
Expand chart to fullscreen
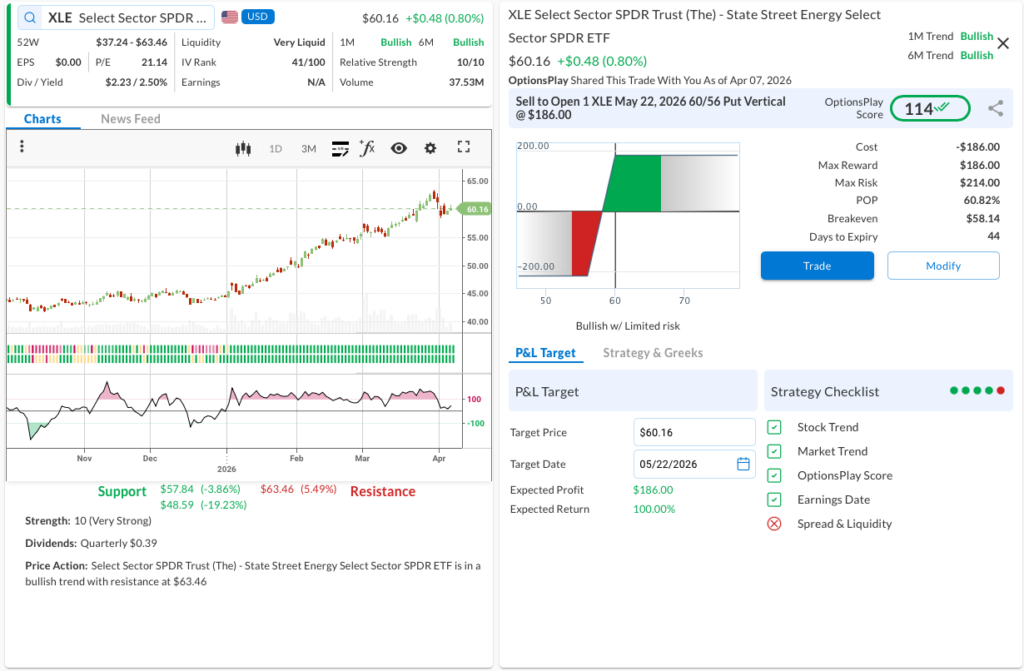[463, 147]
